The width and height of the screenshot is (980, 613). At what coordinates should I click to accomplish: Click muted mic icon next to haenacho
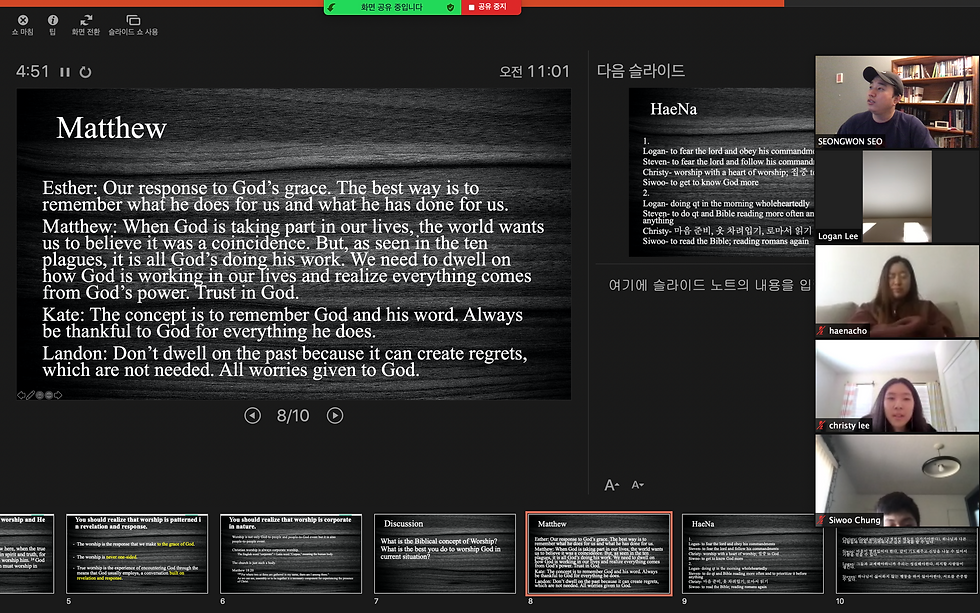point(821,331)
